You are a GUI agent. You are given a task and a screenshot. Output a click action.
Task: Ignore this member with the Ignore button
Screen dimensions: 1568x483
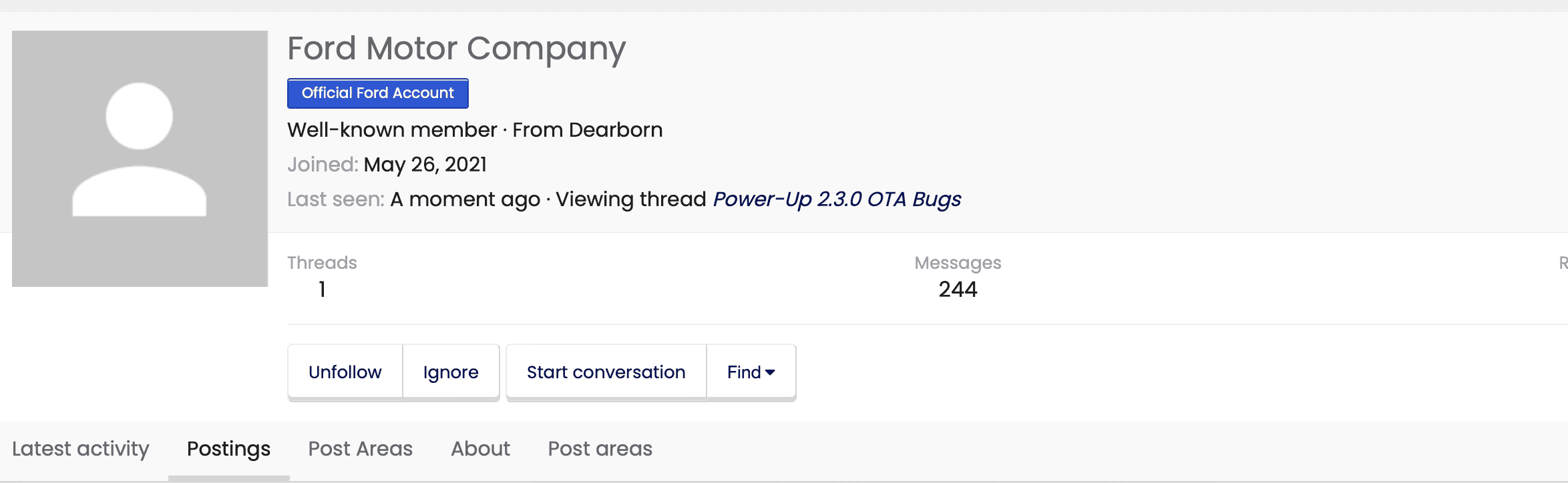tap(451, 372)
